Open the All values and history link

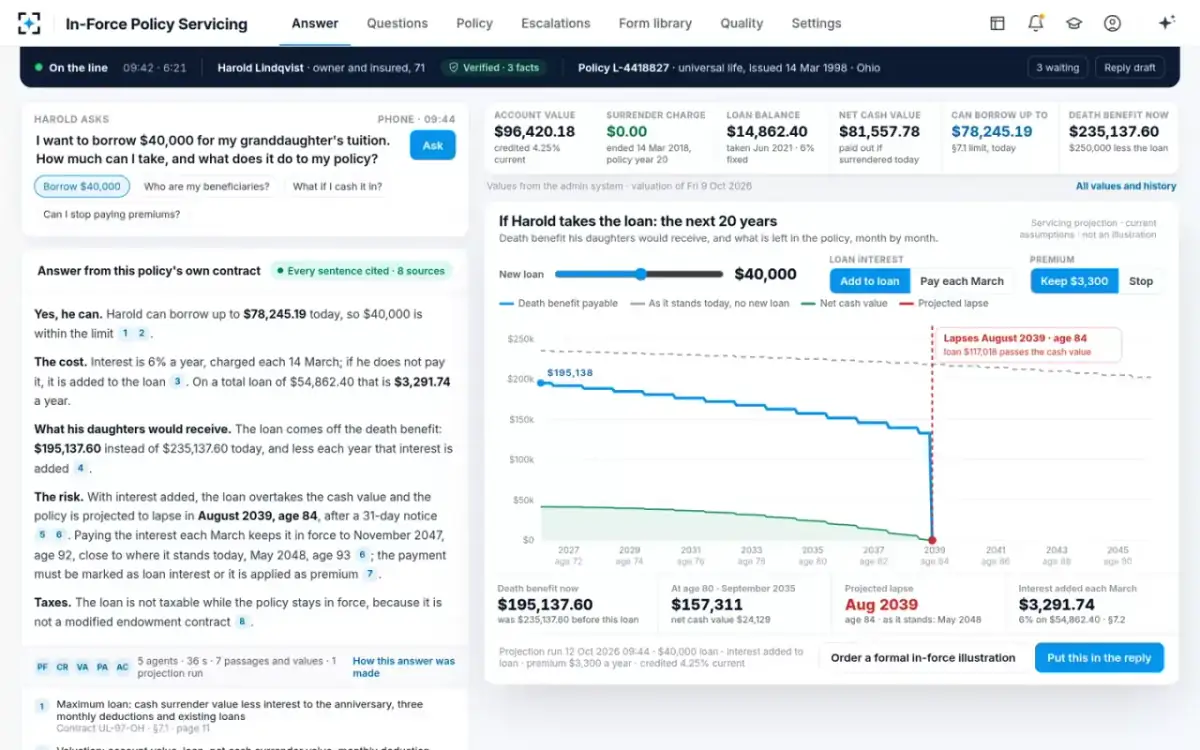tap(1126, 186)
